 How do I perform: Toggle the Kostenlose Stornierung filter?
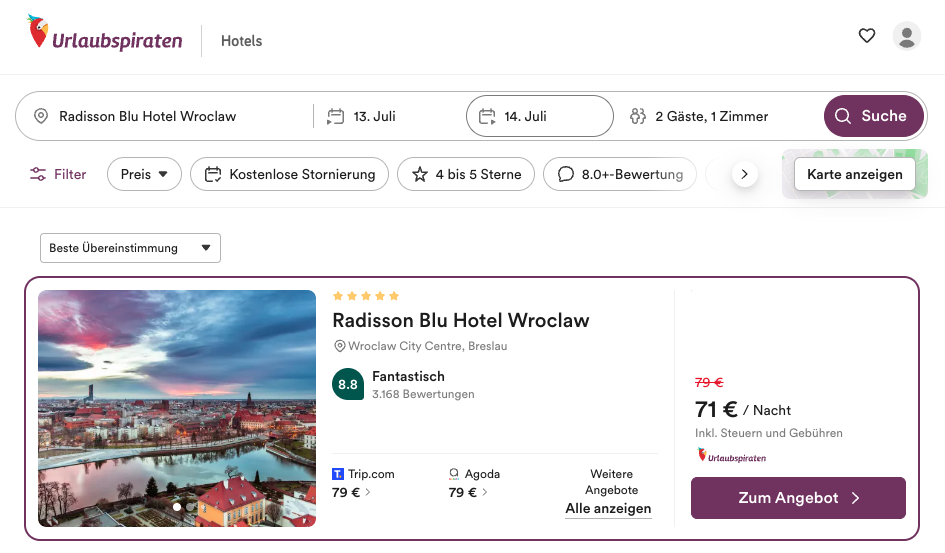pyautogui.click(x=289, y=174)
